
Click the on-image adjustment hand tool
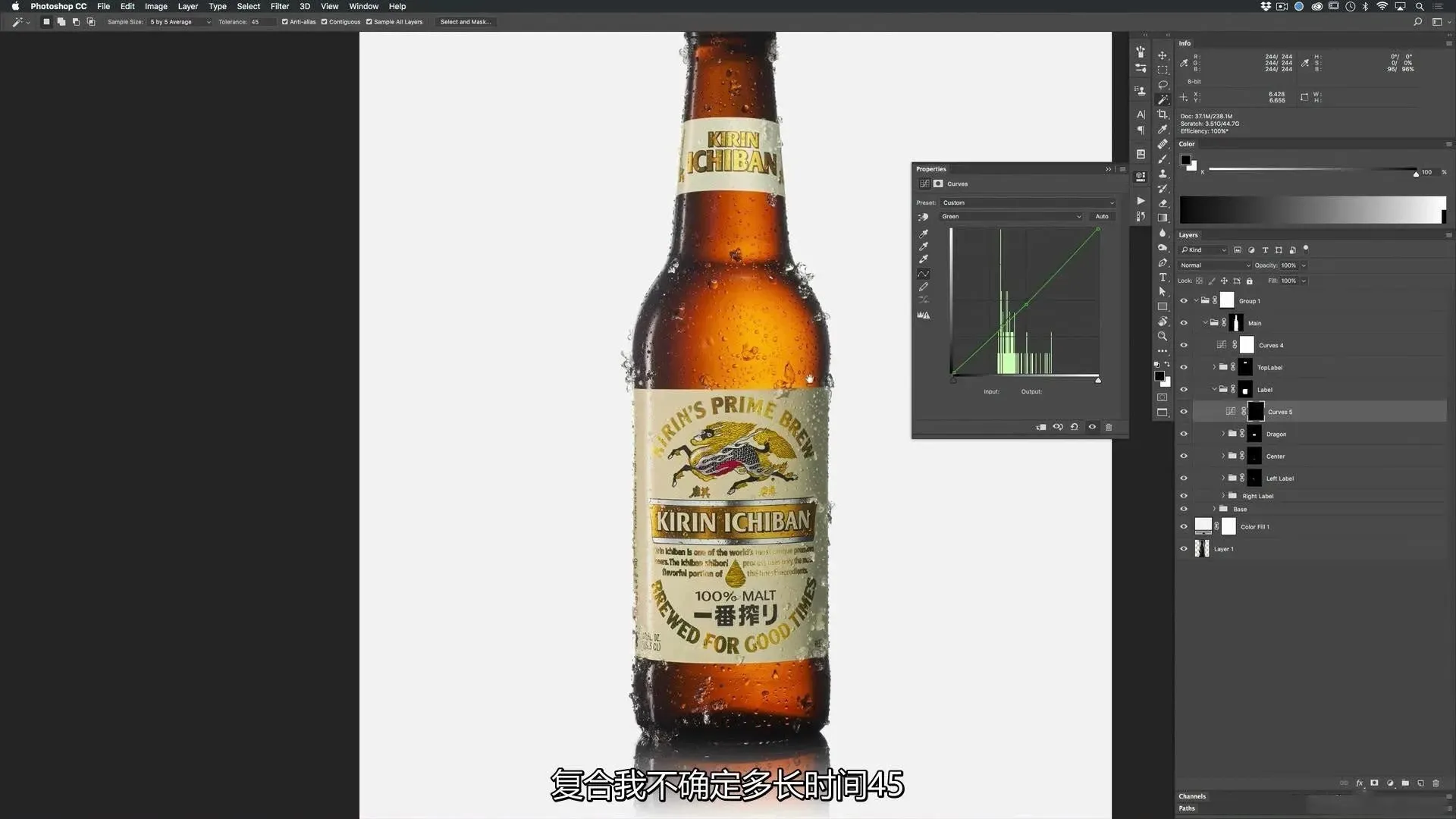[x=923, y=217]
